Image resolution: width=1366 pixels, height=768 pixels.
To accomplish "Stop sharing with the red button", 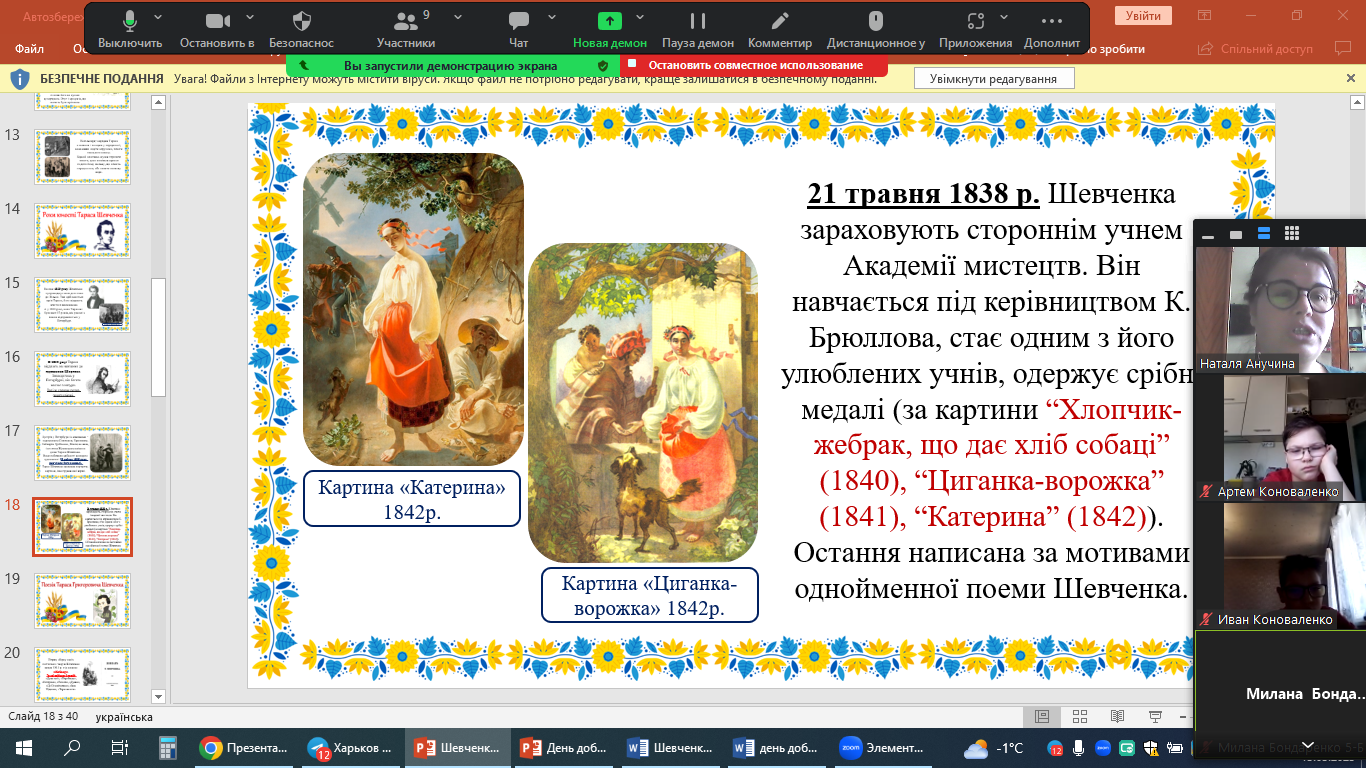I will point(754,65).
